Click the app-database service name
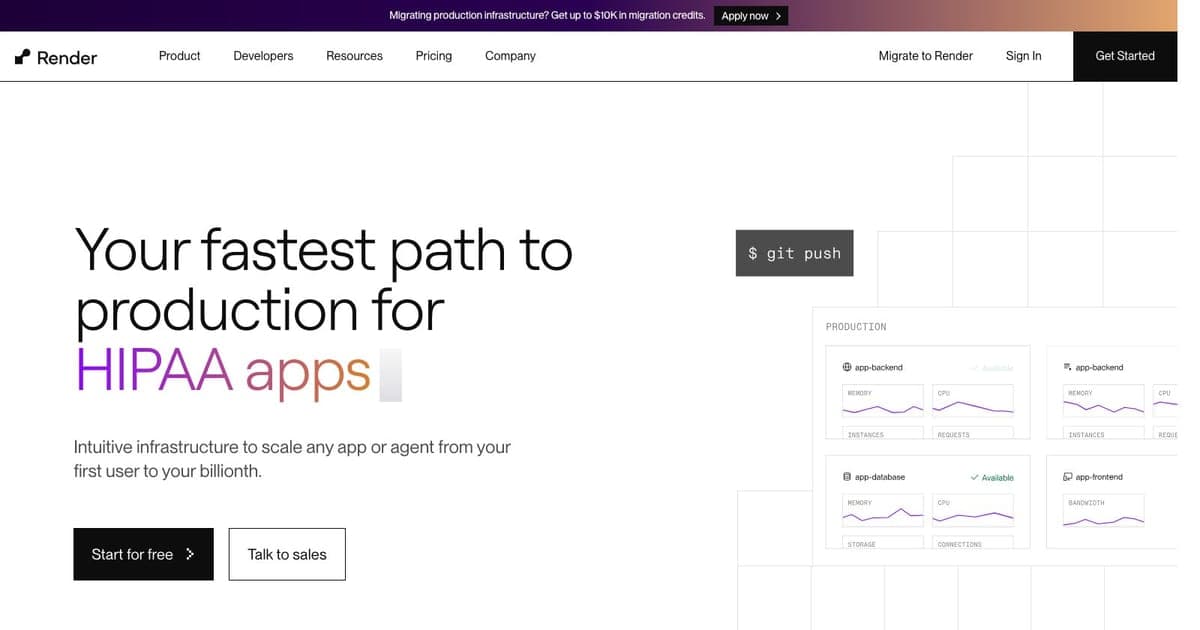Viewport: 1200px width, 630px height. [x=880, y=477]
